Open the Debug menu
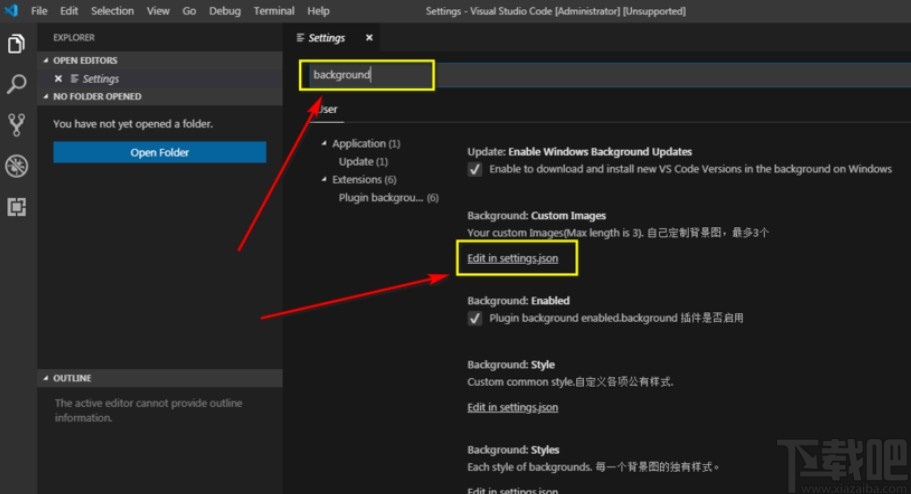This screenshot has height=494, width=911. coord(225,11)
